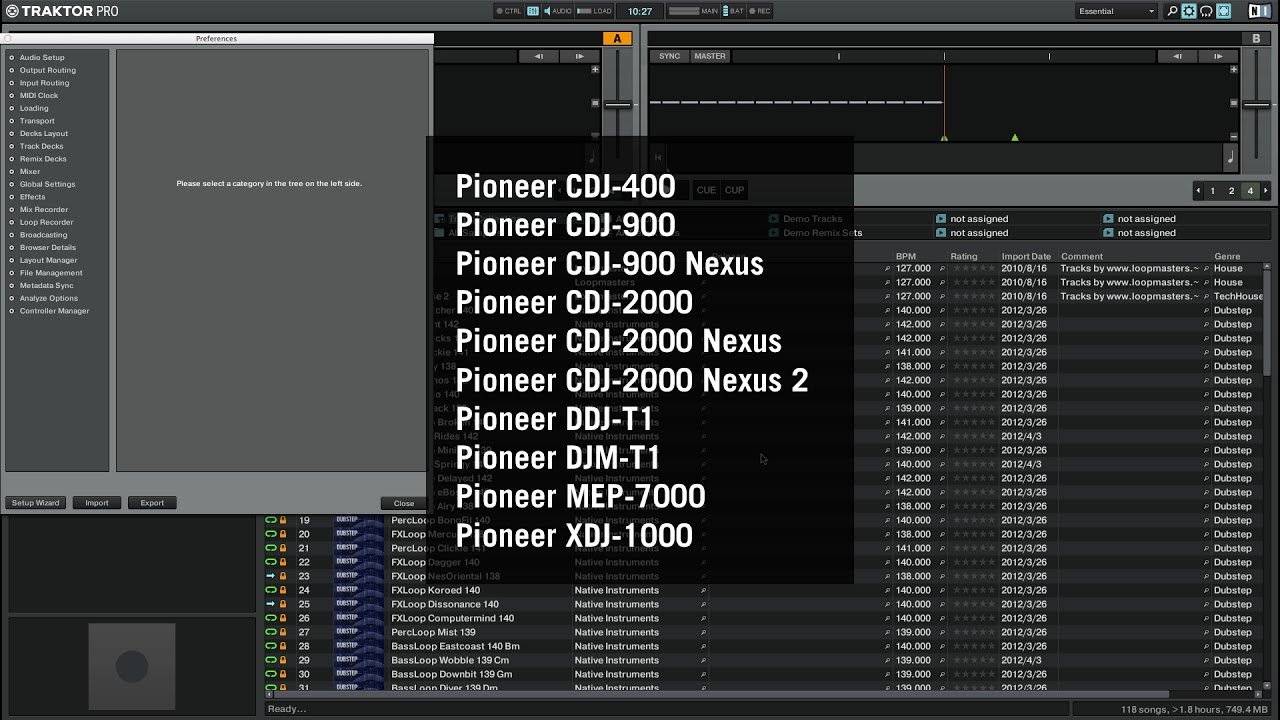1280x720 pixels.
Task: Click arrow icon on track row 25
Action: coord(270,604)
